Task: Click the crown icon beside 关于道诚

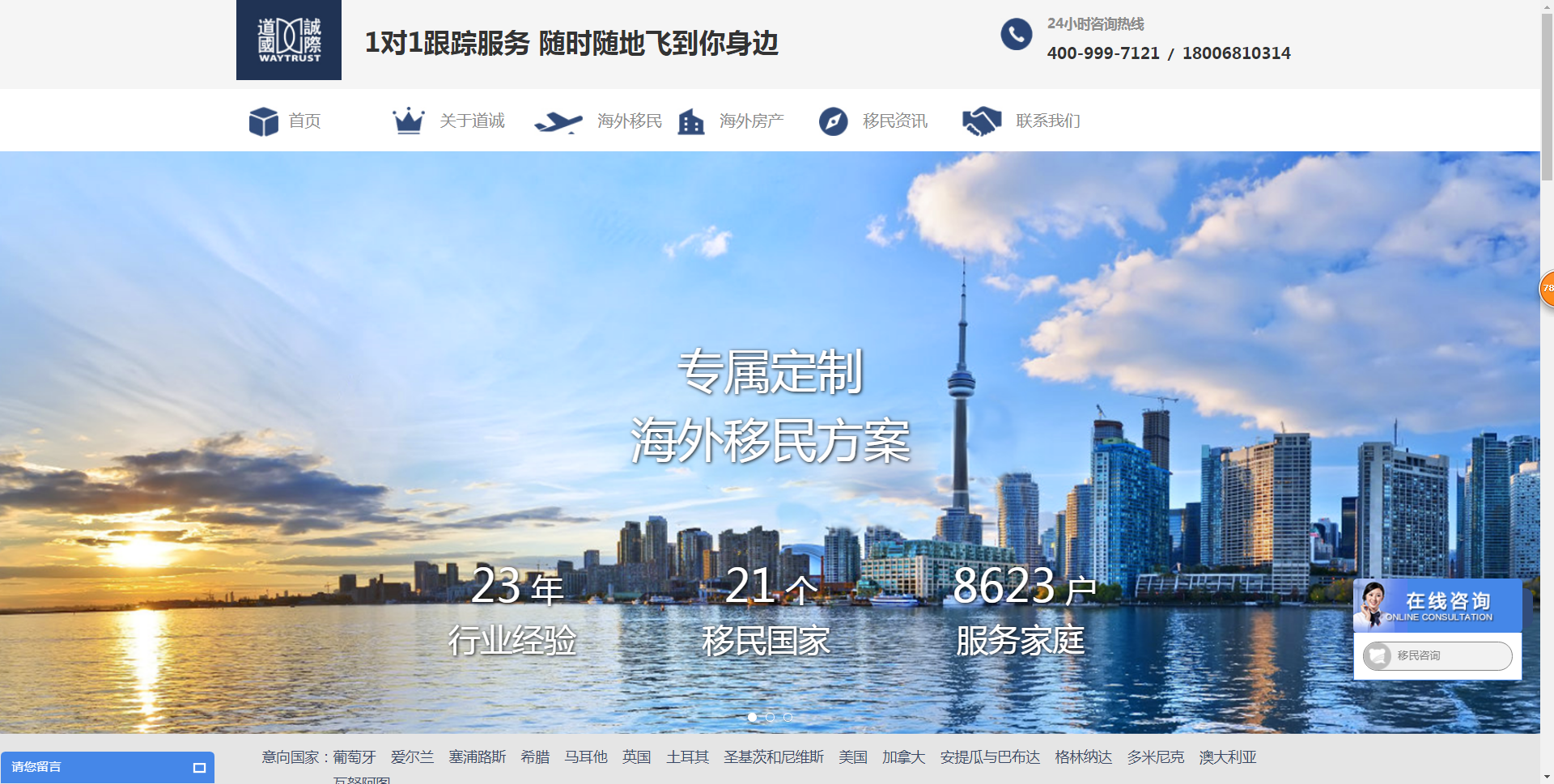Action: (408, 121)
